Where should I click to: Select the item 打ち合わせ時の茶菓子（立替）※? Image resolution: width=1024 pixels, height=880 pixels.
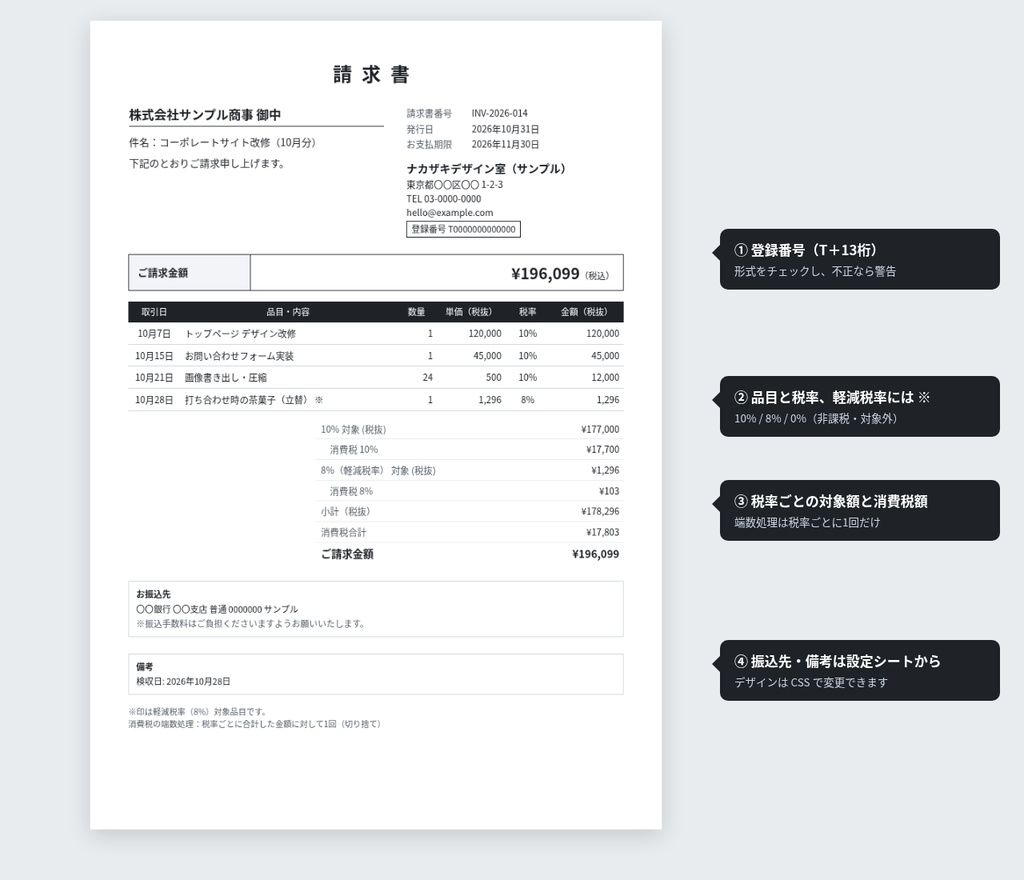(253, 400)
